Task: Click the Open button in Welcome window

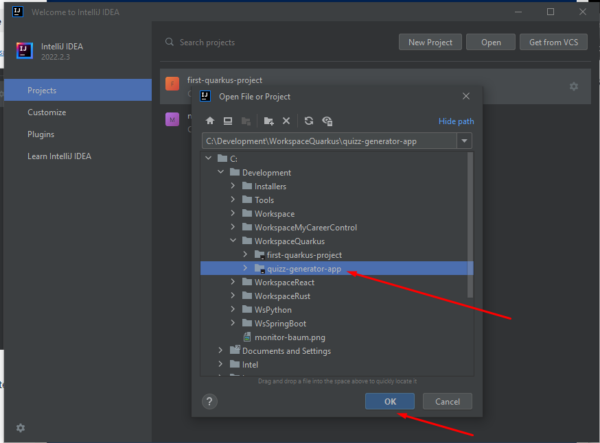Action: [x=491, y=42]
